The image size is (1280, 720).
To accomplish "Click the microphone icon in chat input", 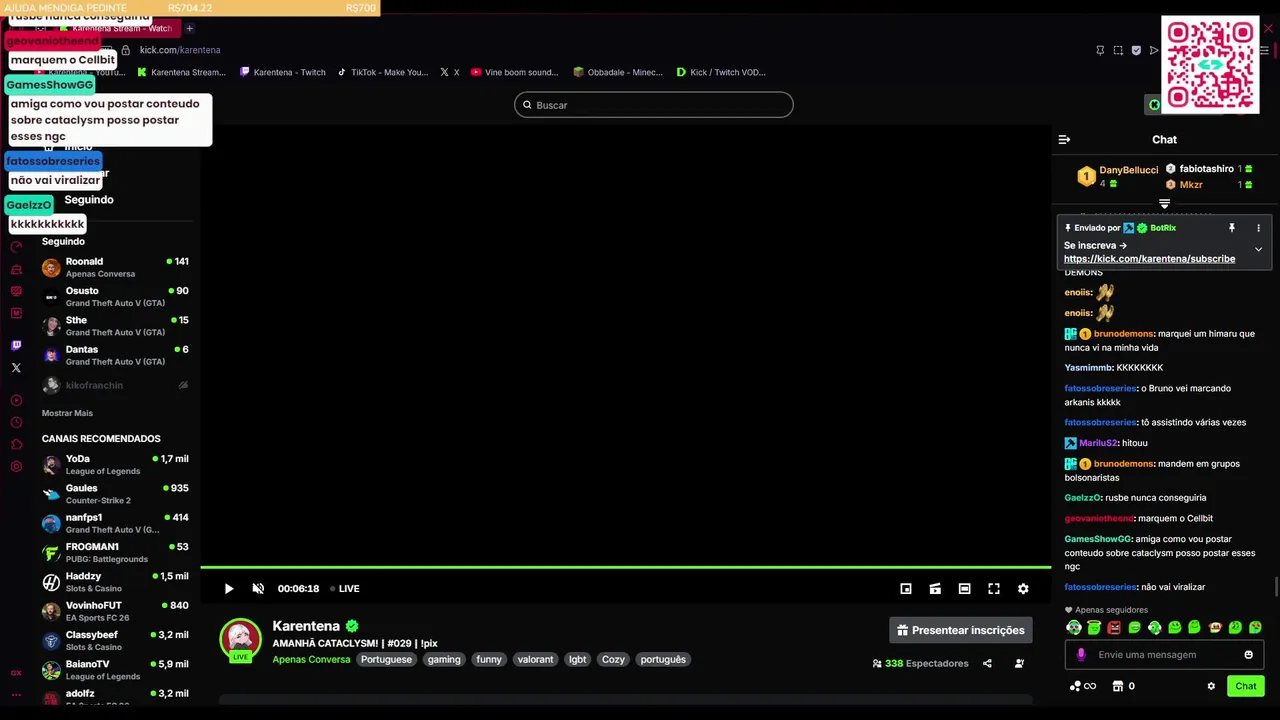I will pyautogui.click(x=1081, y=655).
